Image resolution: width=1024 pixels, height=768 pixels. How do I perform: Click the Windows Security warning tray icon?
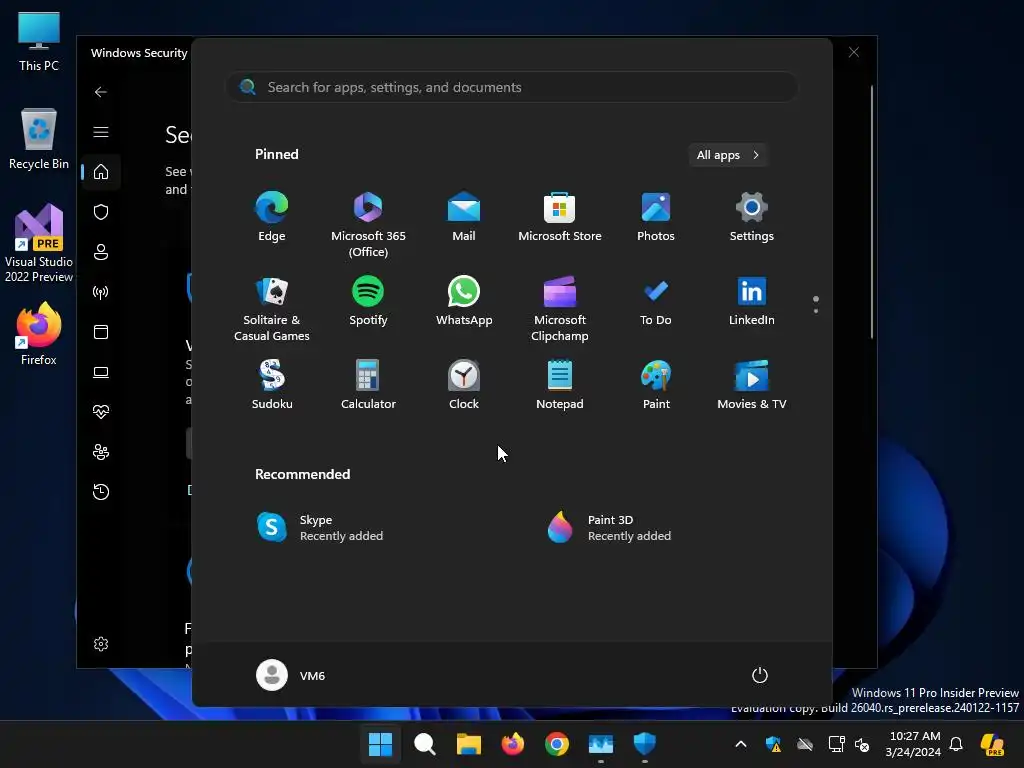click(773, 744)
